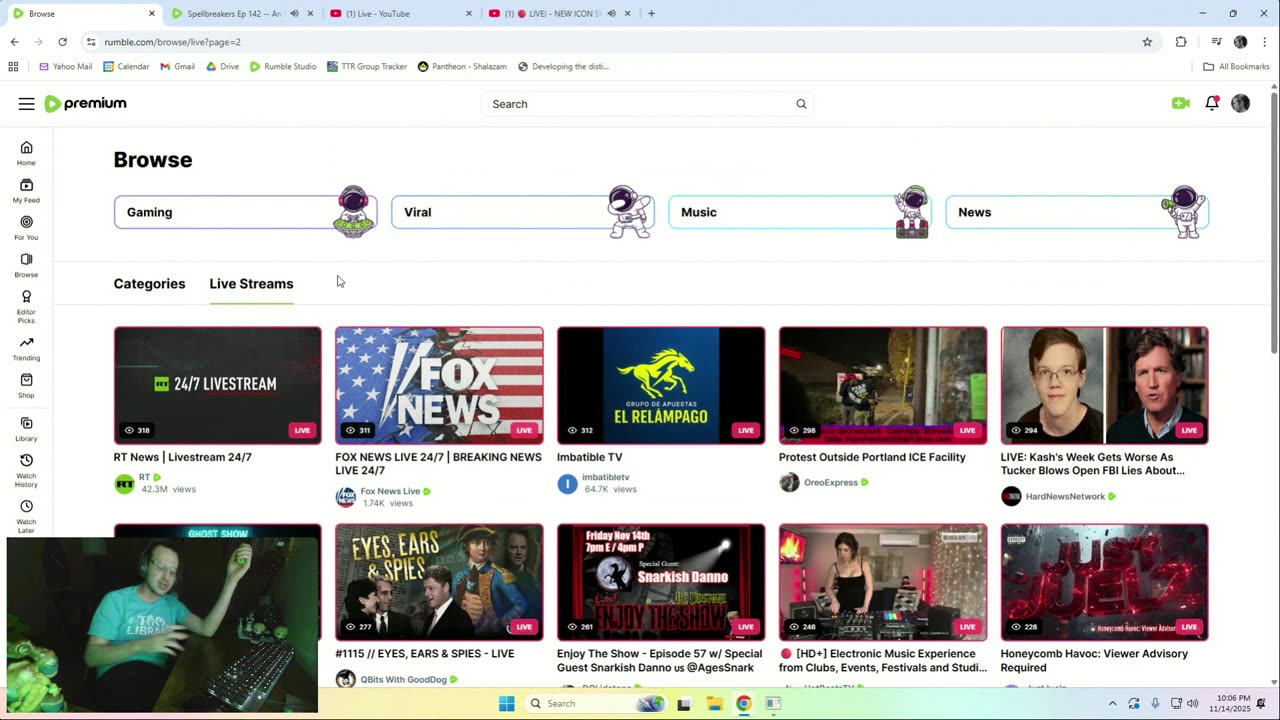
Task: Open Watch History in the sidebar
Action: pyautogui.click(x=26, y=470)
